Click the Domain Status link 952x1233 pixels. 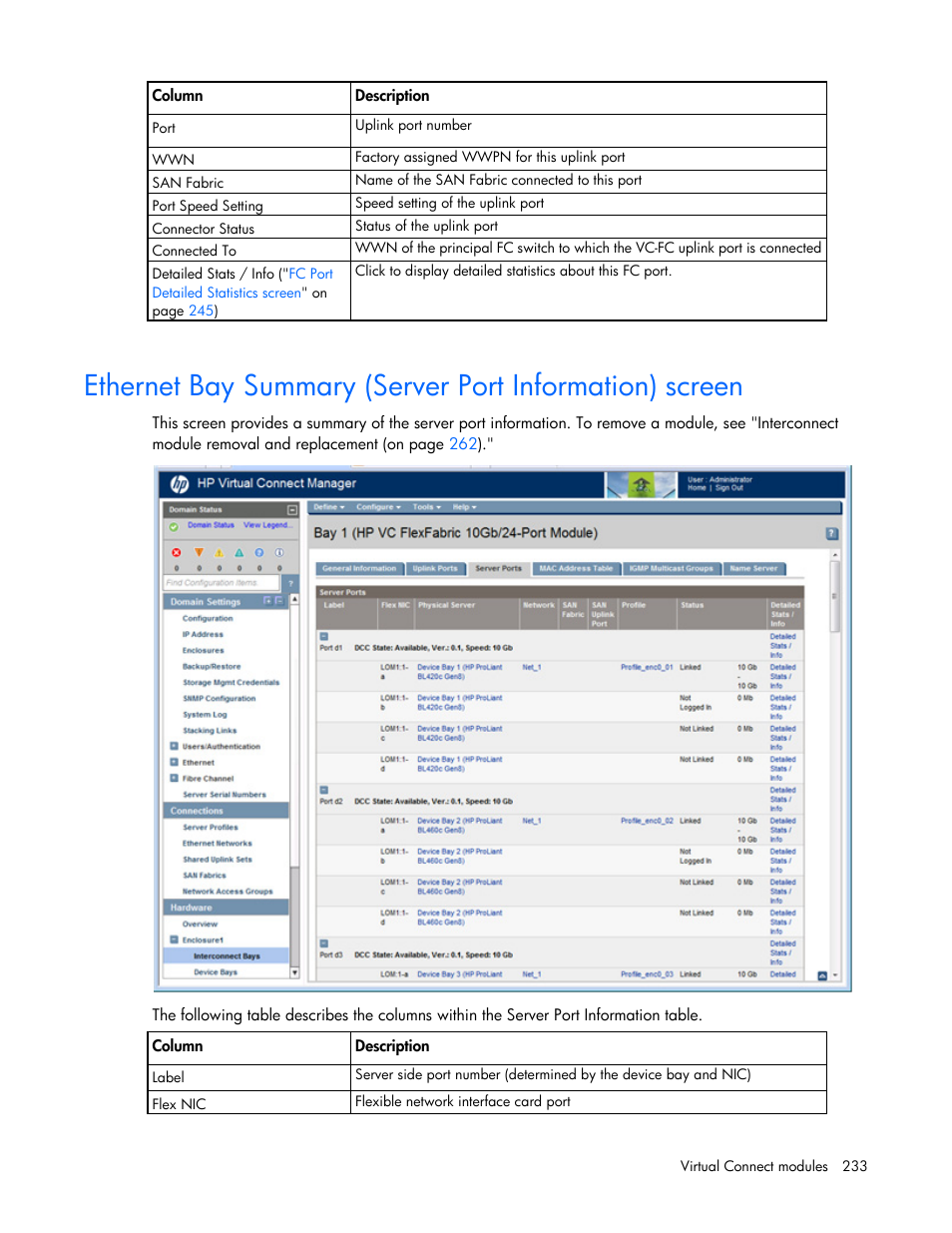pos(211,525)
